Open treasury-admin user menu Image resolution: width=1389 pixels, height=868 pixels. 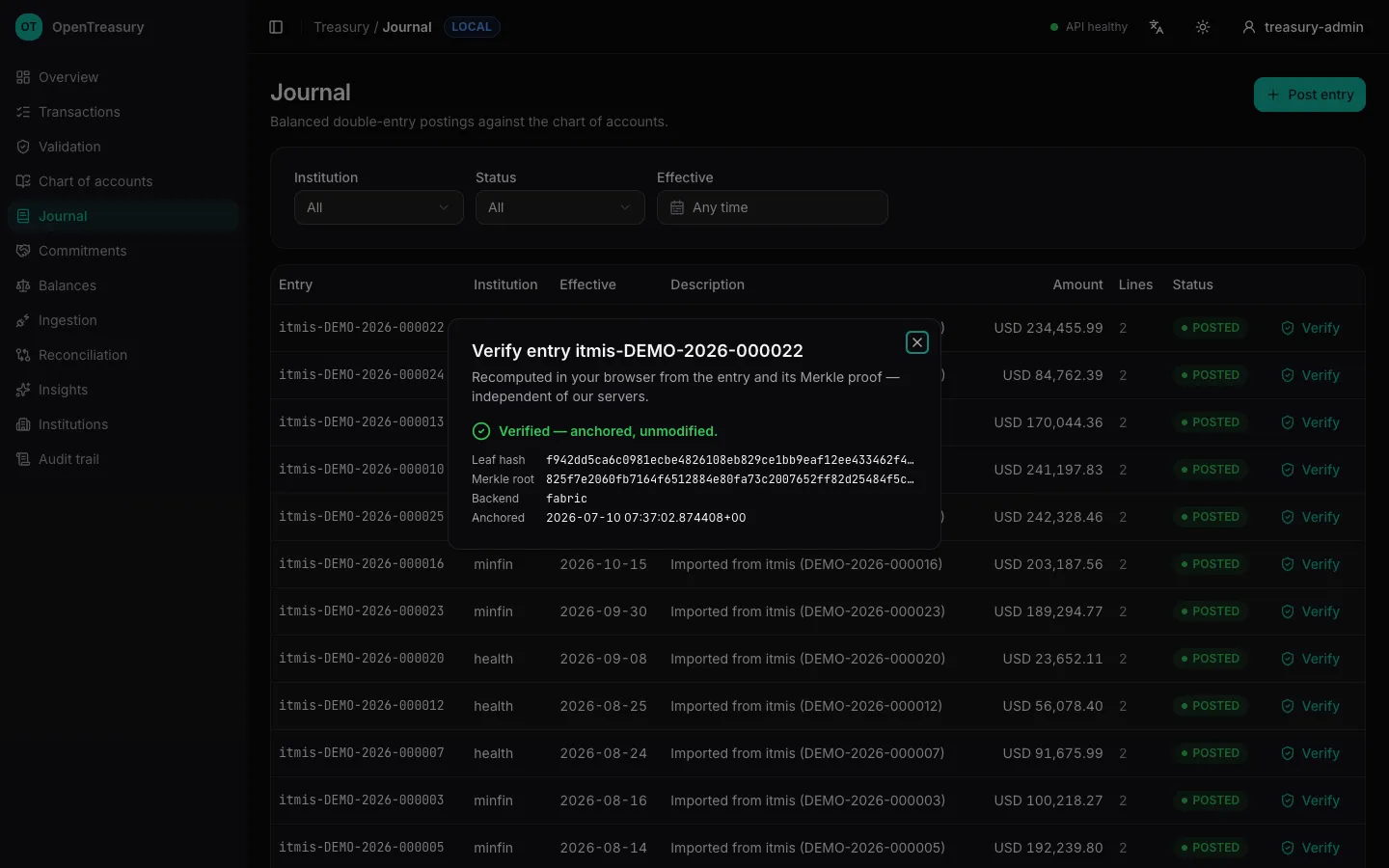pos(1303,27)
